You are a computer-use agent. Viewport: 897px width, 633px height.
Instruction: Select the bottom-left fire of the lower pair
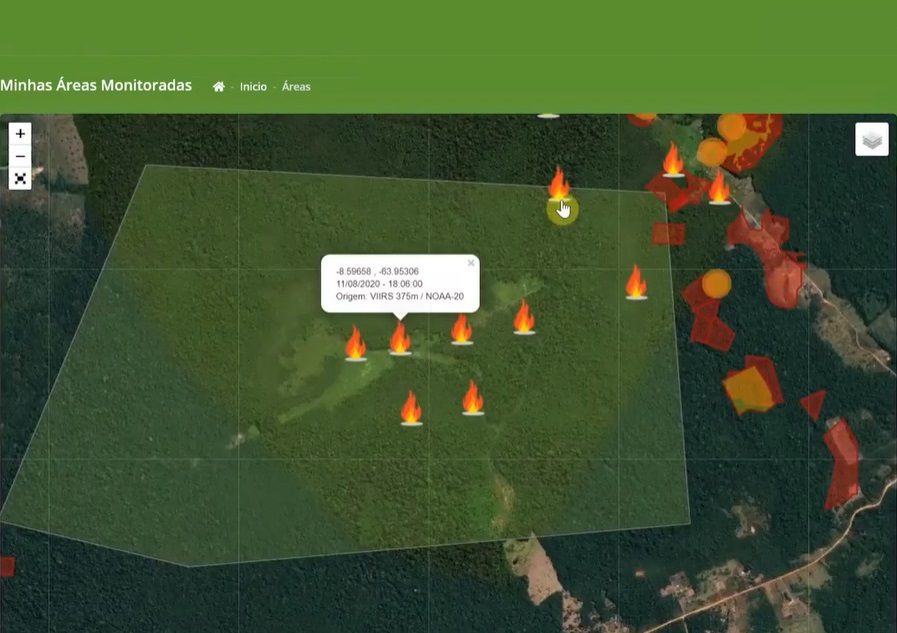click(x=411, y=408)
